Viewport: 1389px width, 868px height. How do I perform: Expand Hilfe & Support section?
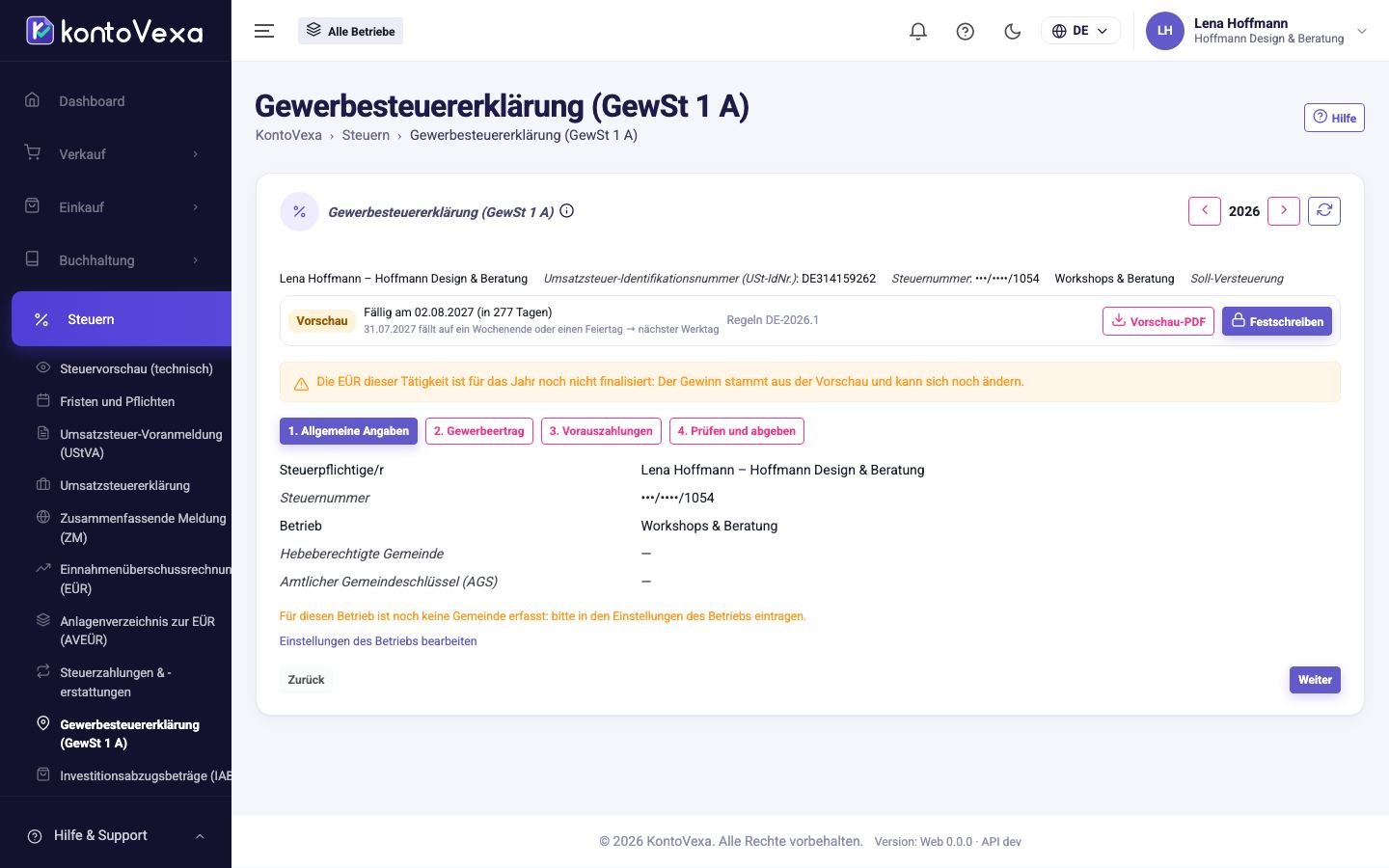tap(116, 836)
